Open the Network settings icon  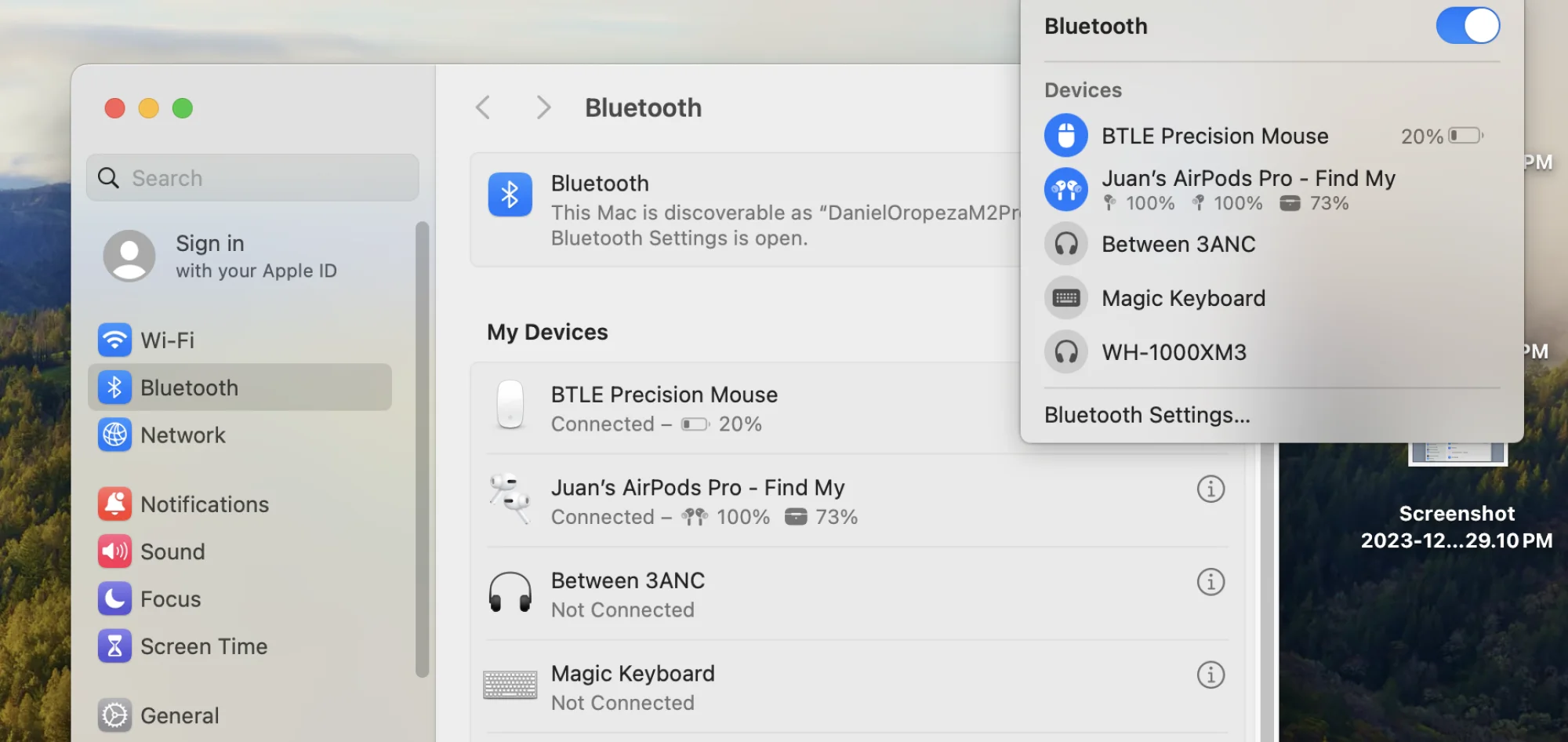(x=114, y=435)
